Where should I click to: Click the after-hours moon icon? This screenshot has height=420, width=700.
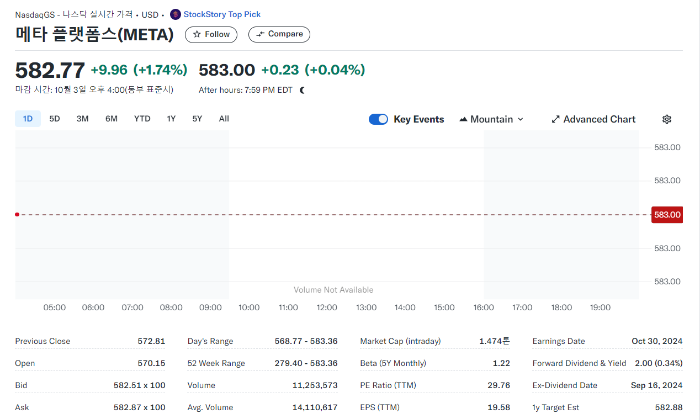pos(302,90)
